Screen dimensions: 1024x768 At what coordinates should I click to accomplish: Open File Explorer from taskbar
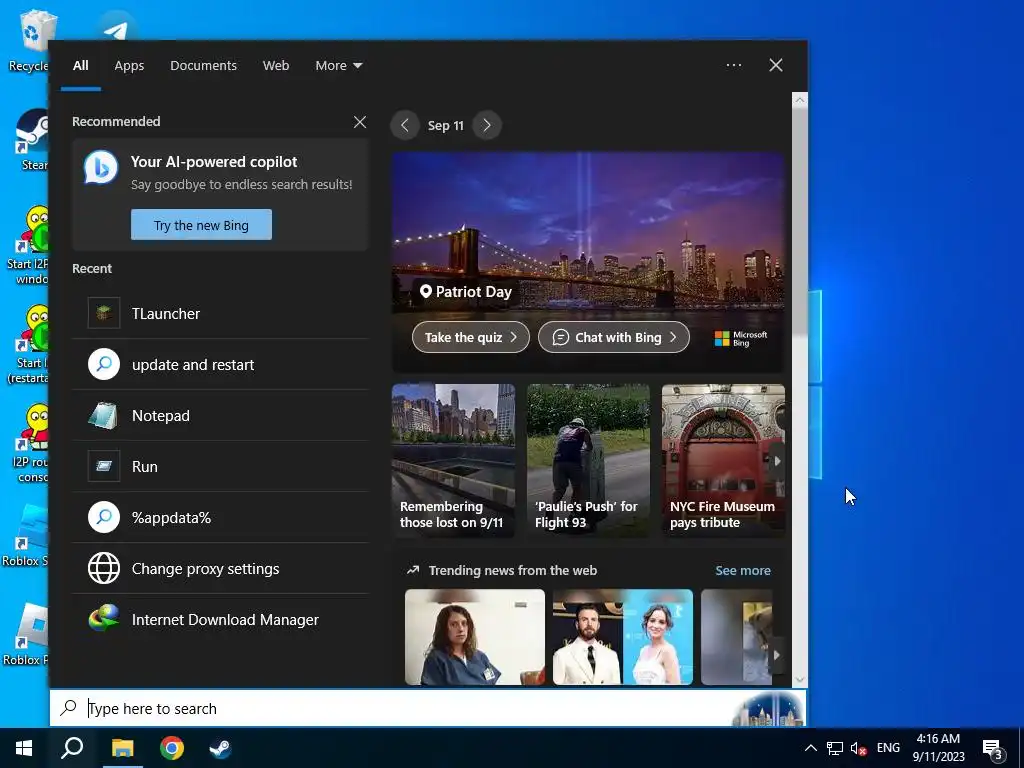tap(122, 748)
